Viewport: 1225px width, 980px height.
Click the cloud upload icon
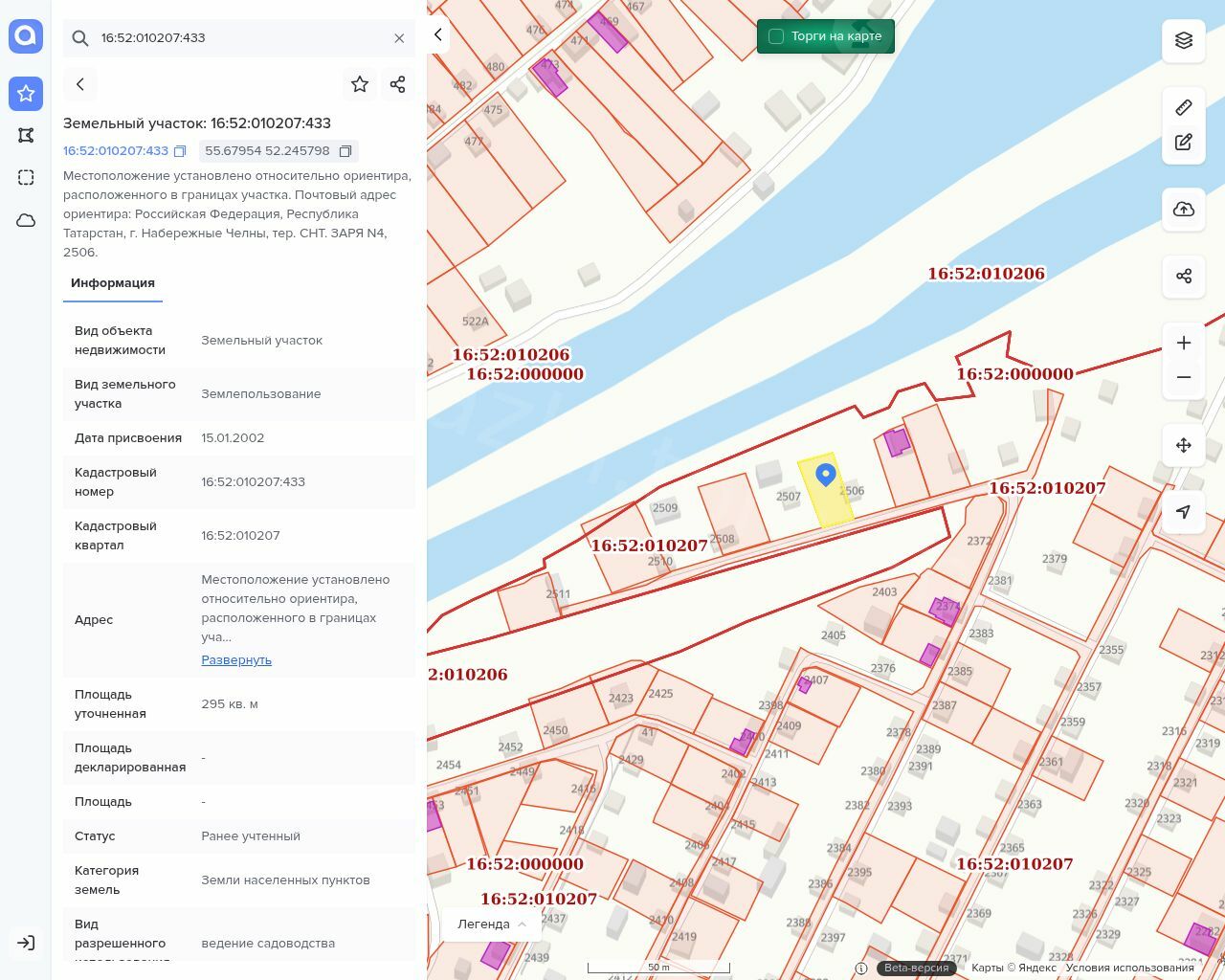click(x=1184, y=210)
